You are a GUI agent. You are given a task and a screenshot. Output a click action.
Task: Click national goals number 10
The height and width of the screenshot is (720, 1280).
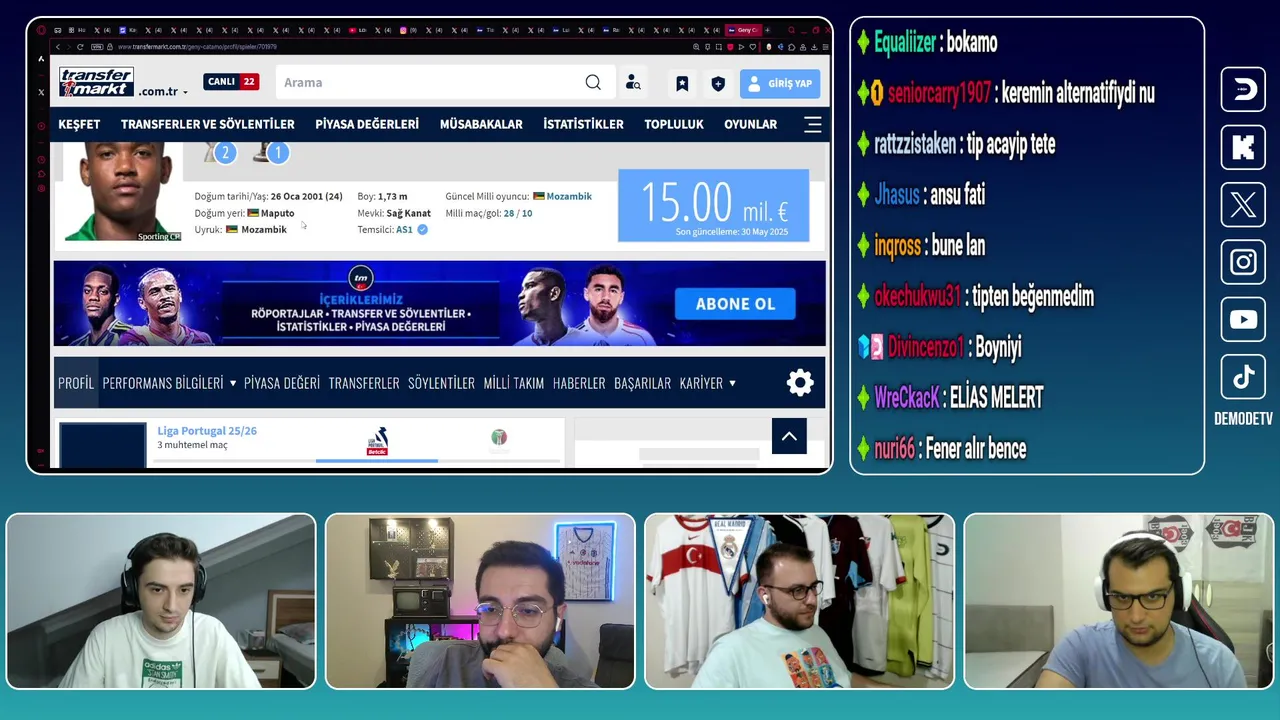527,213
